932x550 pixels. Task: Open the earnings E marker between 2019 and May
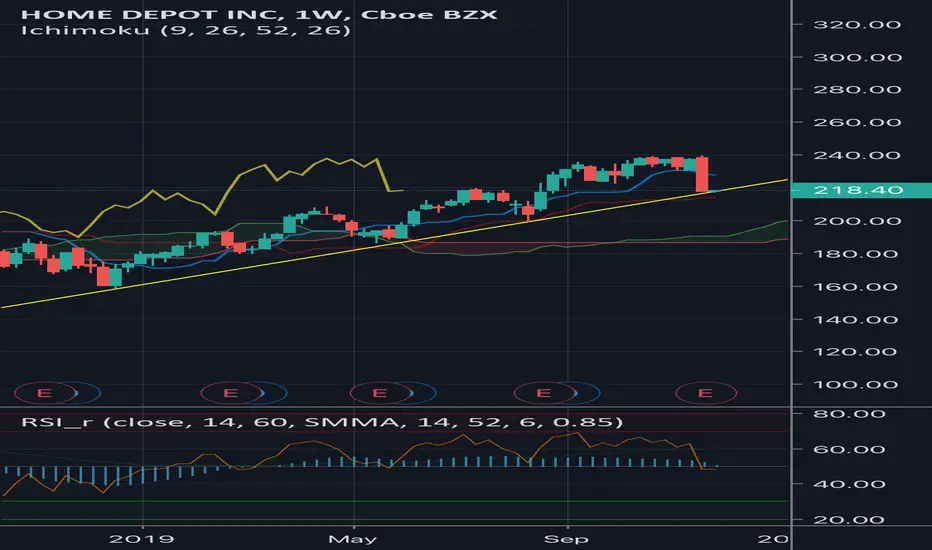click(x=231, y=393)
